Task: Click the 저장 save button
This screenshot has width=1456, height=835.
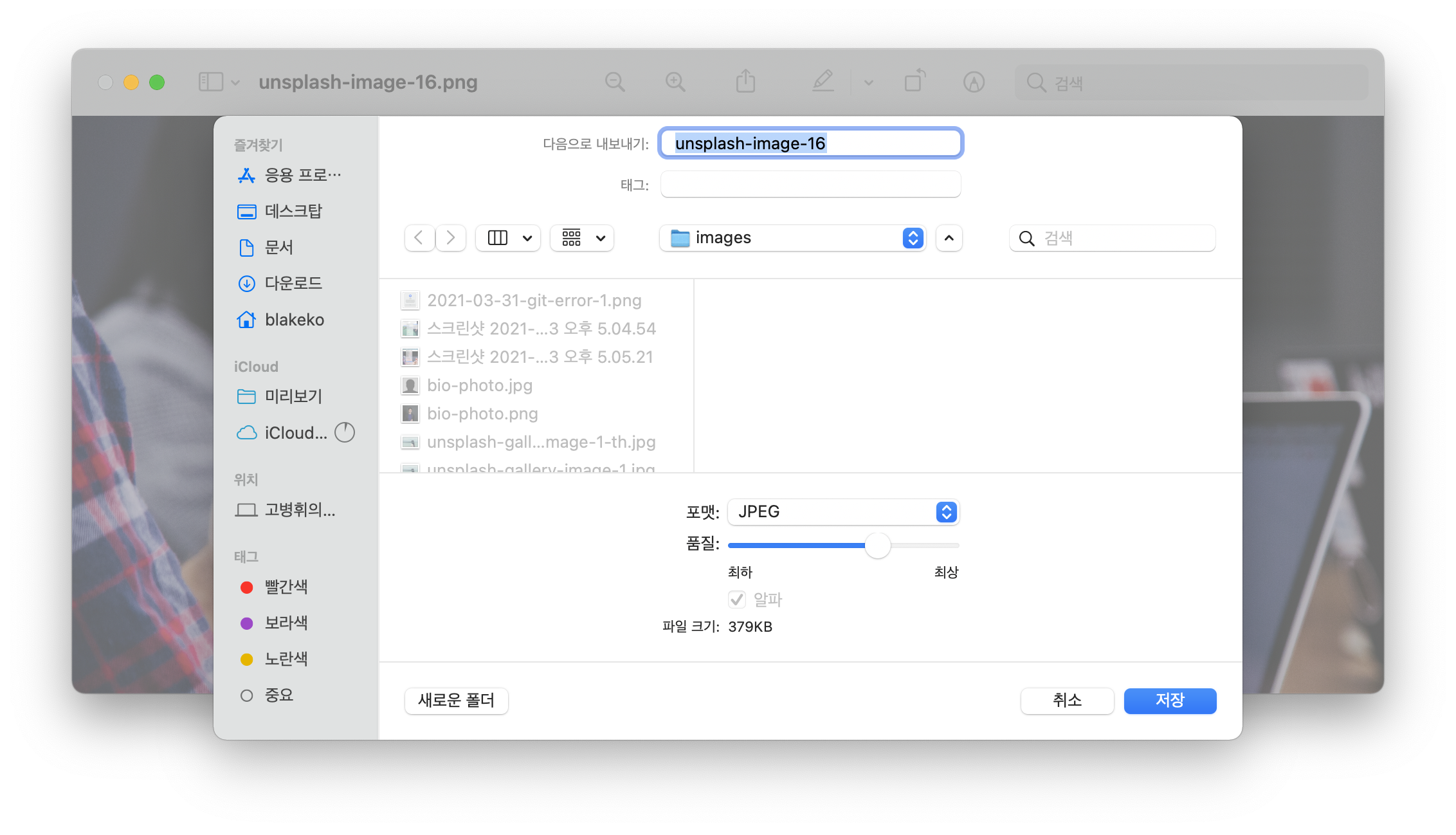Action: click(x=1169, y=701)
